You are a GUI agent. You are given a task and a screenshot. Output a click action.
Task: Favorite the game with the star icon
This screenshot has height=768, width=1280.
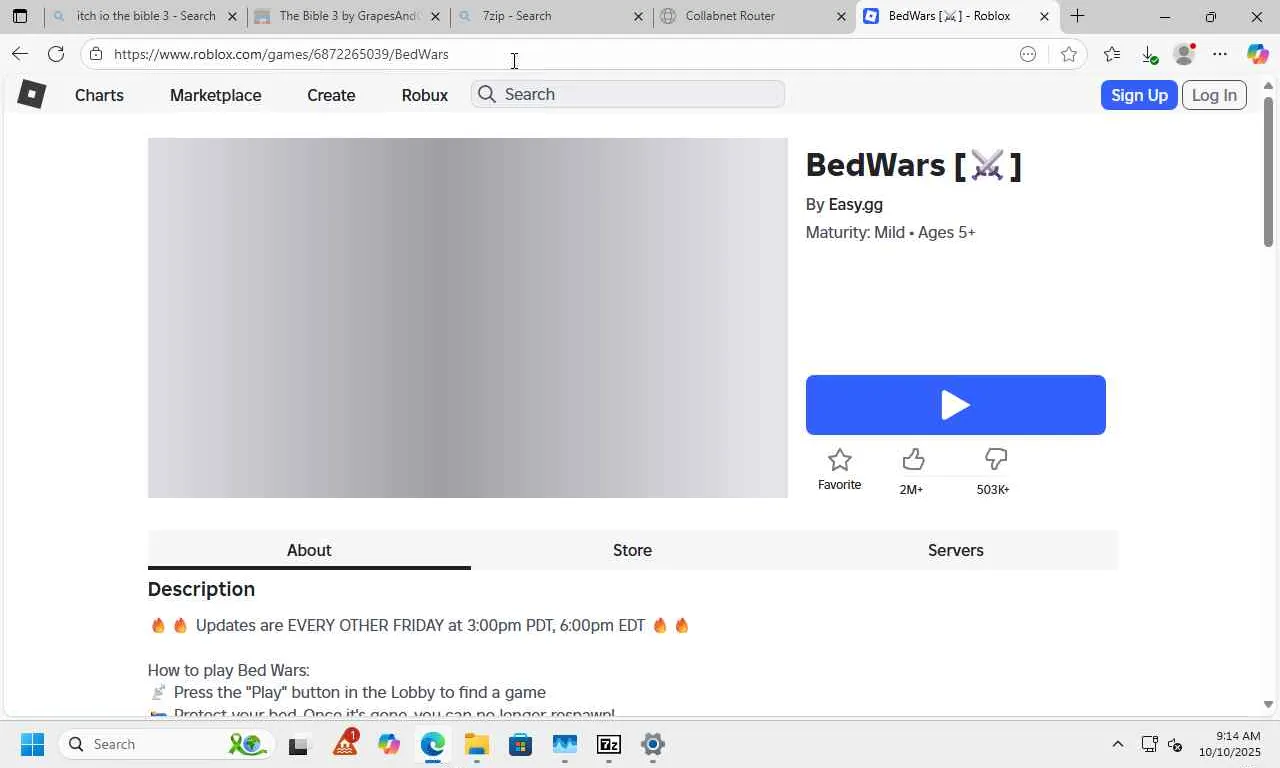[x=839, y=460]
